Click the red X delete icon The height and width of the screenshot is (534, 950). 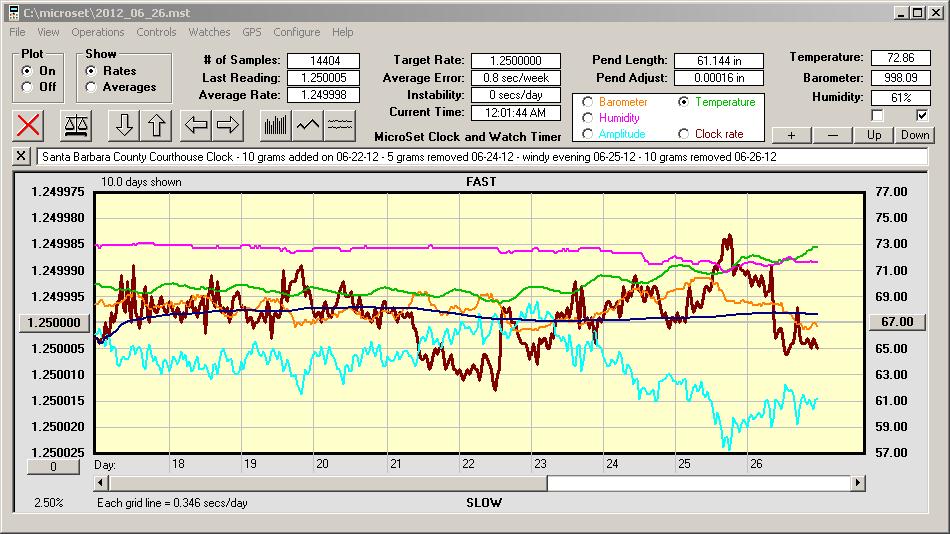pyautogui.click(x=29, y=125)
